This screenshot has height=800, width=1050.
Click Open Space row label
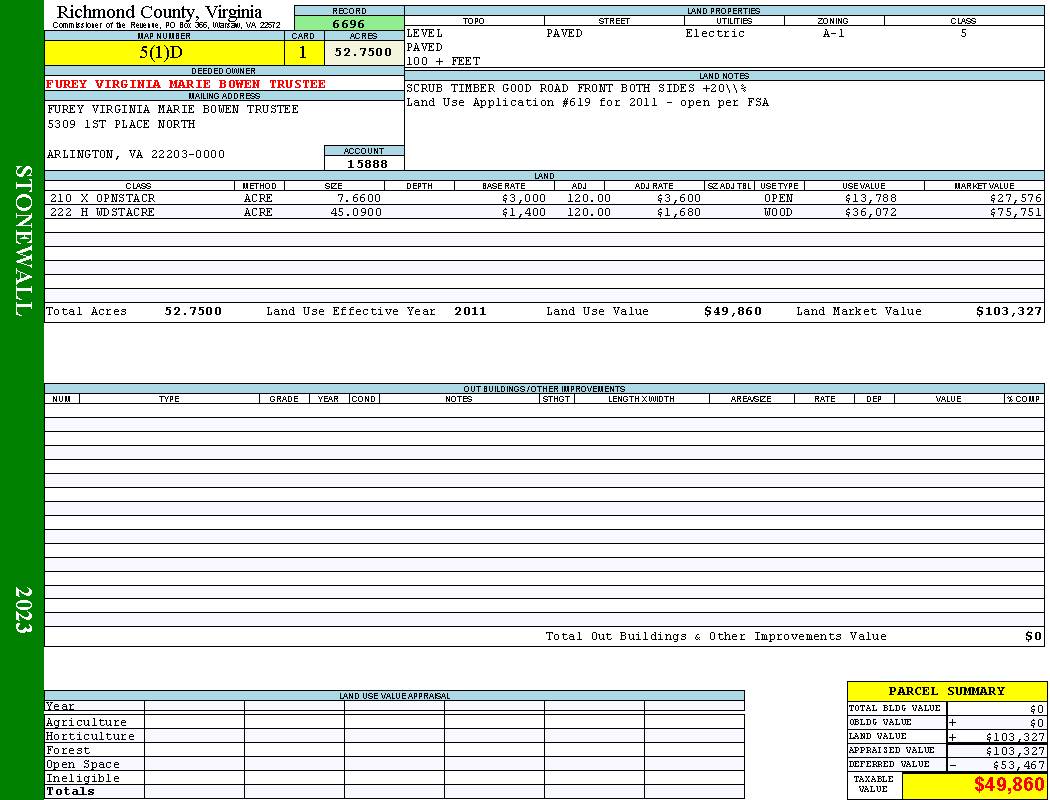pyautogui.click(x=82, y=765)
